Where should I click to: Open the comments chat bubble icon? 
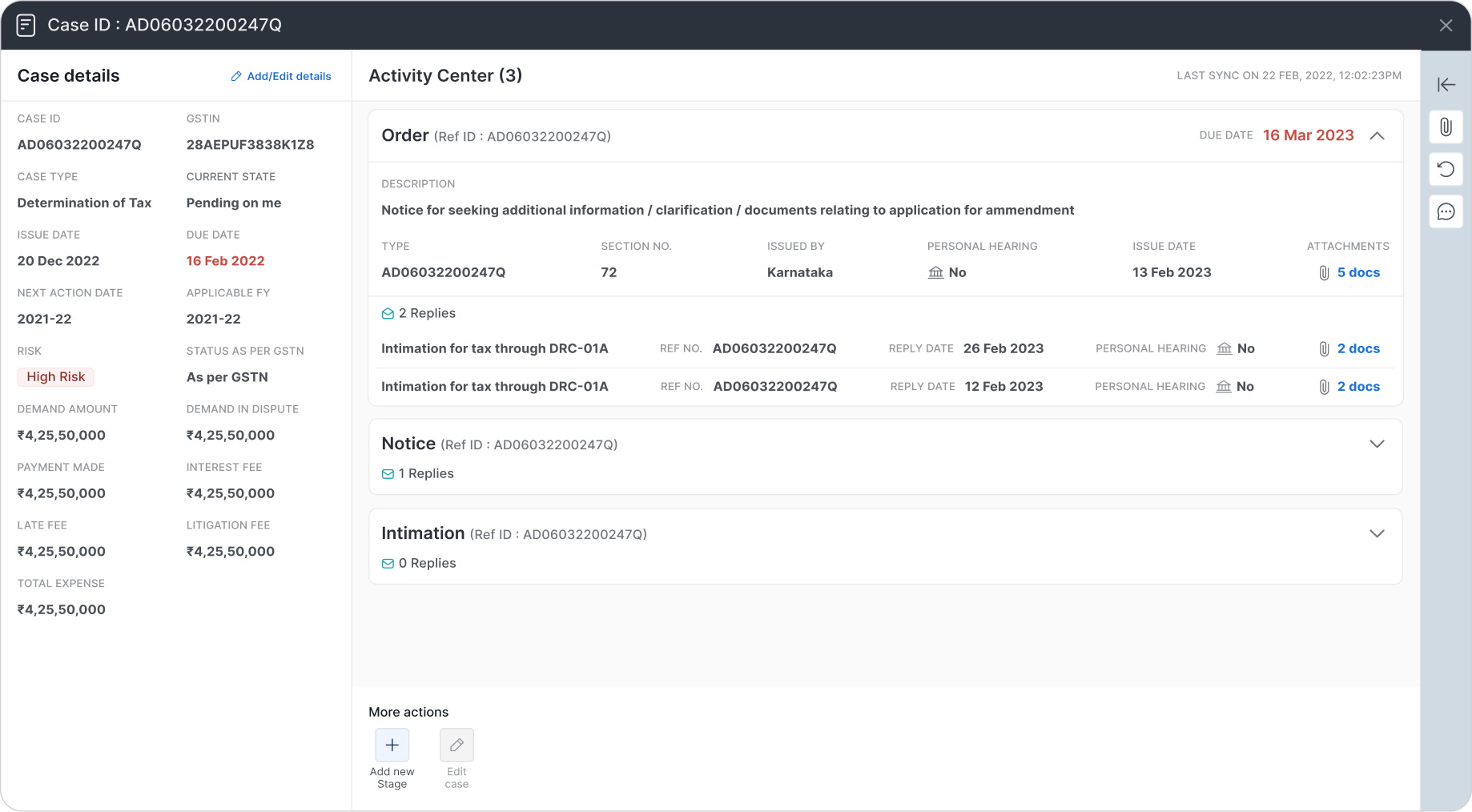1446,211
